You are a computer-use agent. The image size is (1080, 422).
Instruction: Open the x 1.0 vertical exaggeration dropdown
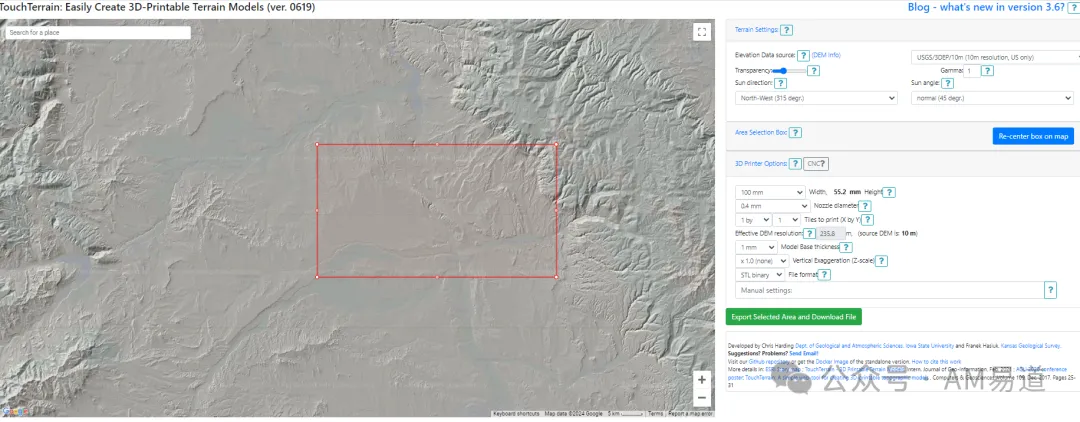pos(762,261)
